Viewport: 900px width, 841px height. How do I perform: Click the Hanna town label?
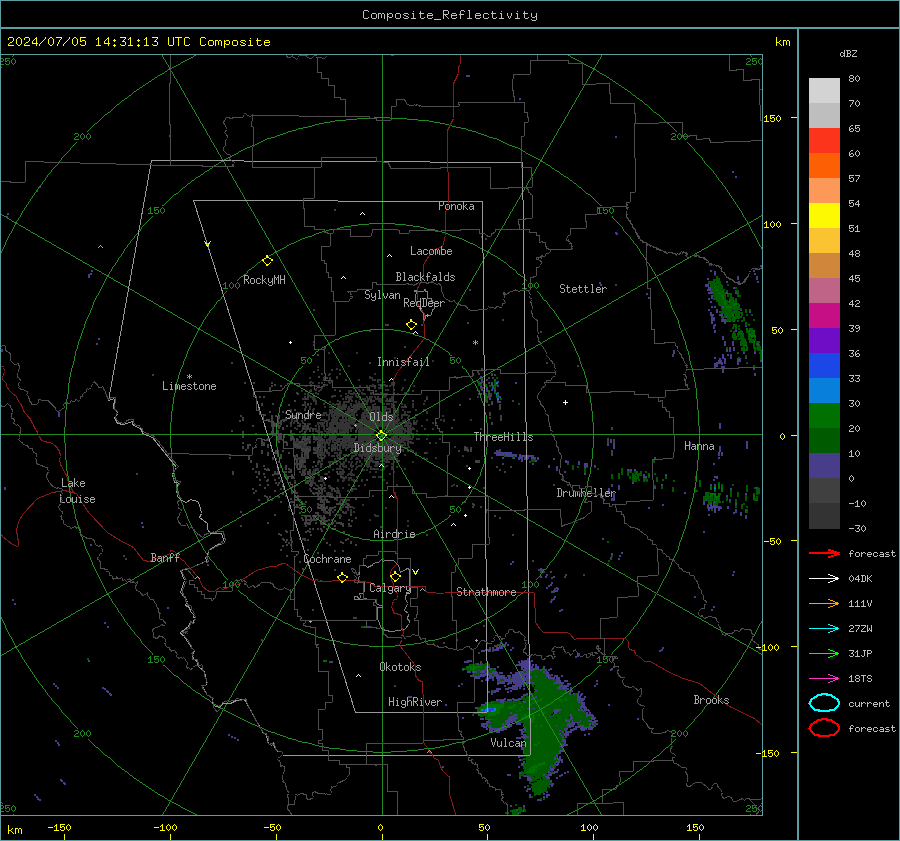(699, 446)
